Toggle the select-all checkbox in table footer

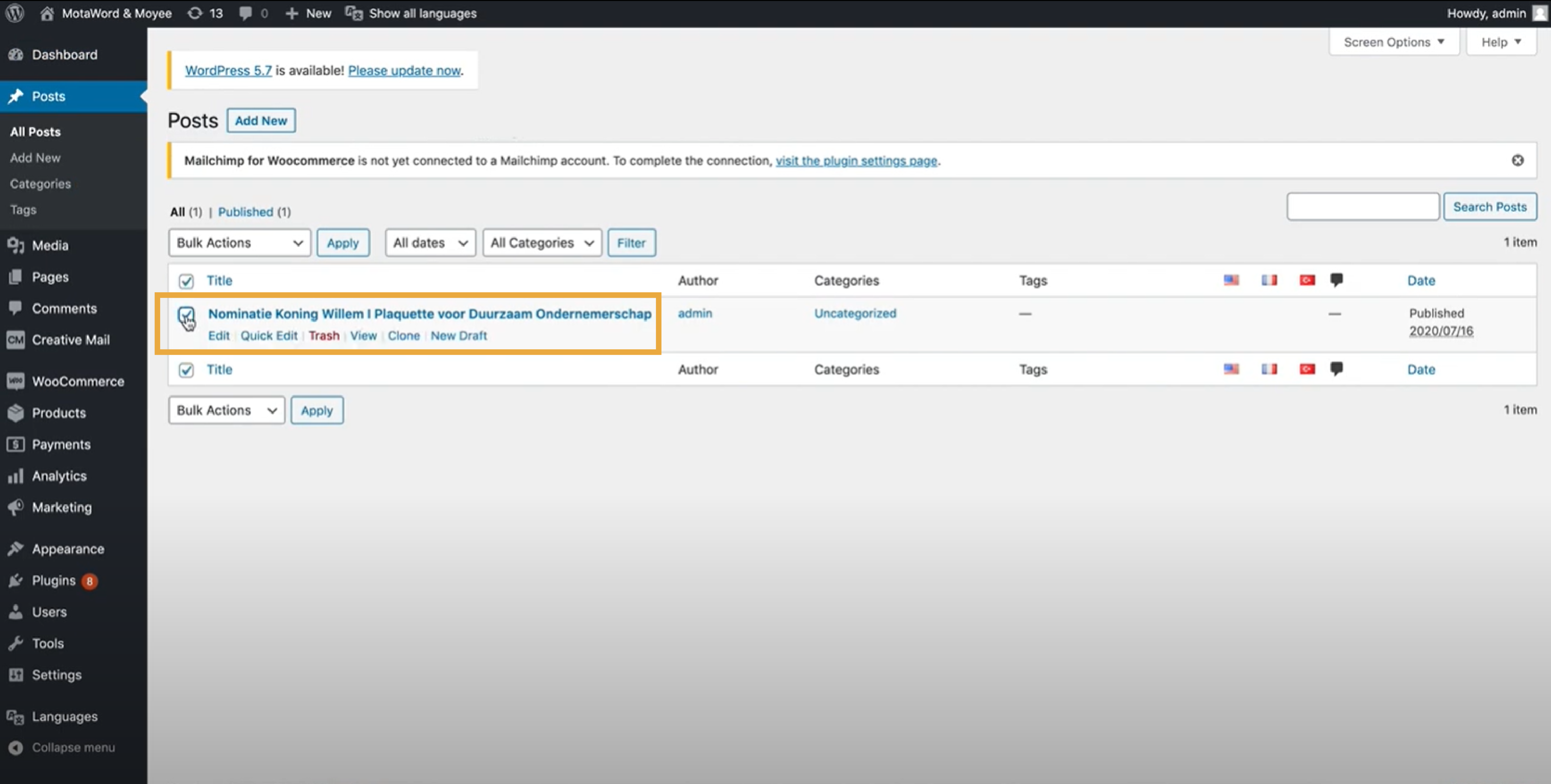(186, 370)
